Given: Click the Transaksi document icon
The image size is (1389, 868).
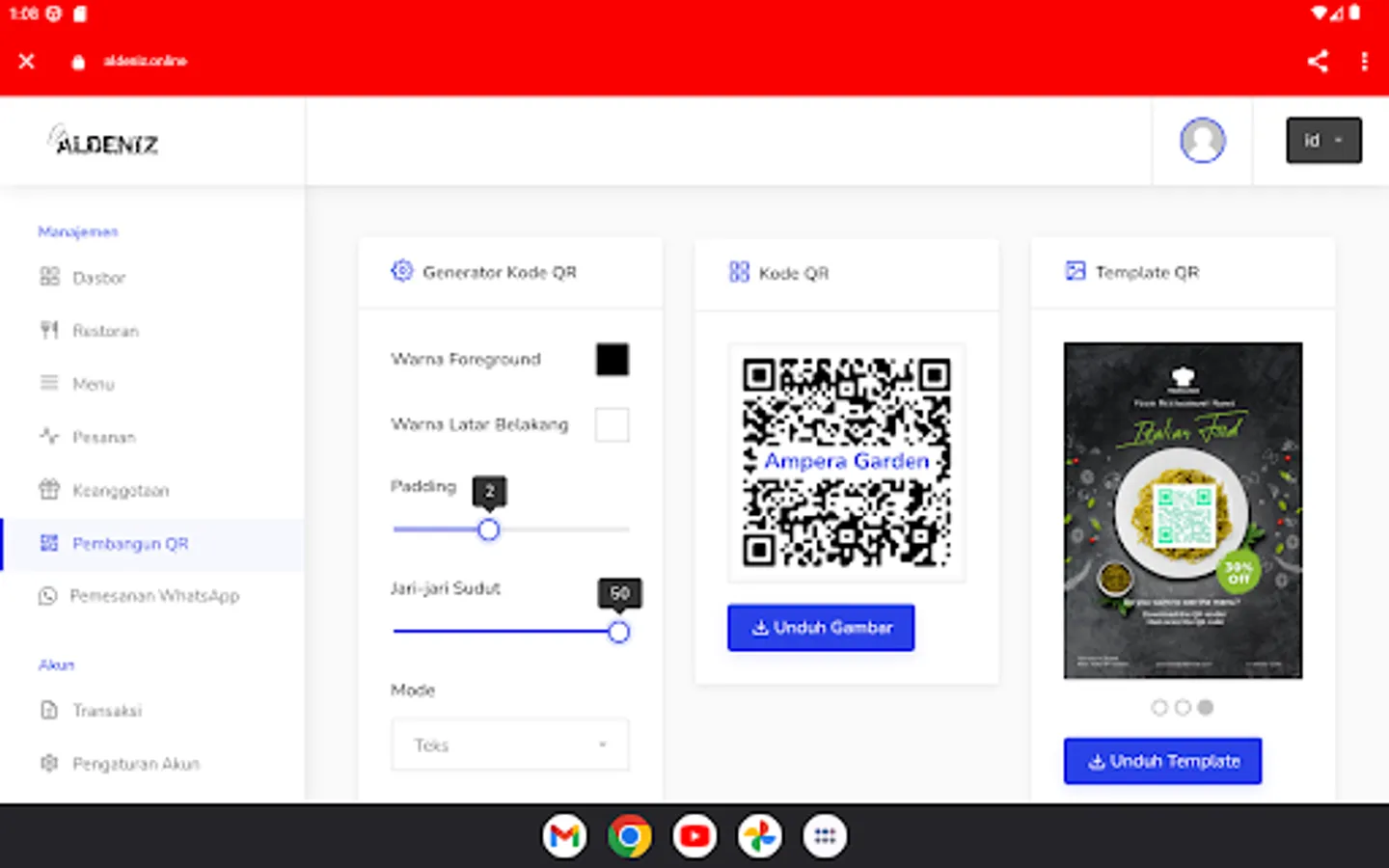Looking at the screenshot, I should coord(49,711).
